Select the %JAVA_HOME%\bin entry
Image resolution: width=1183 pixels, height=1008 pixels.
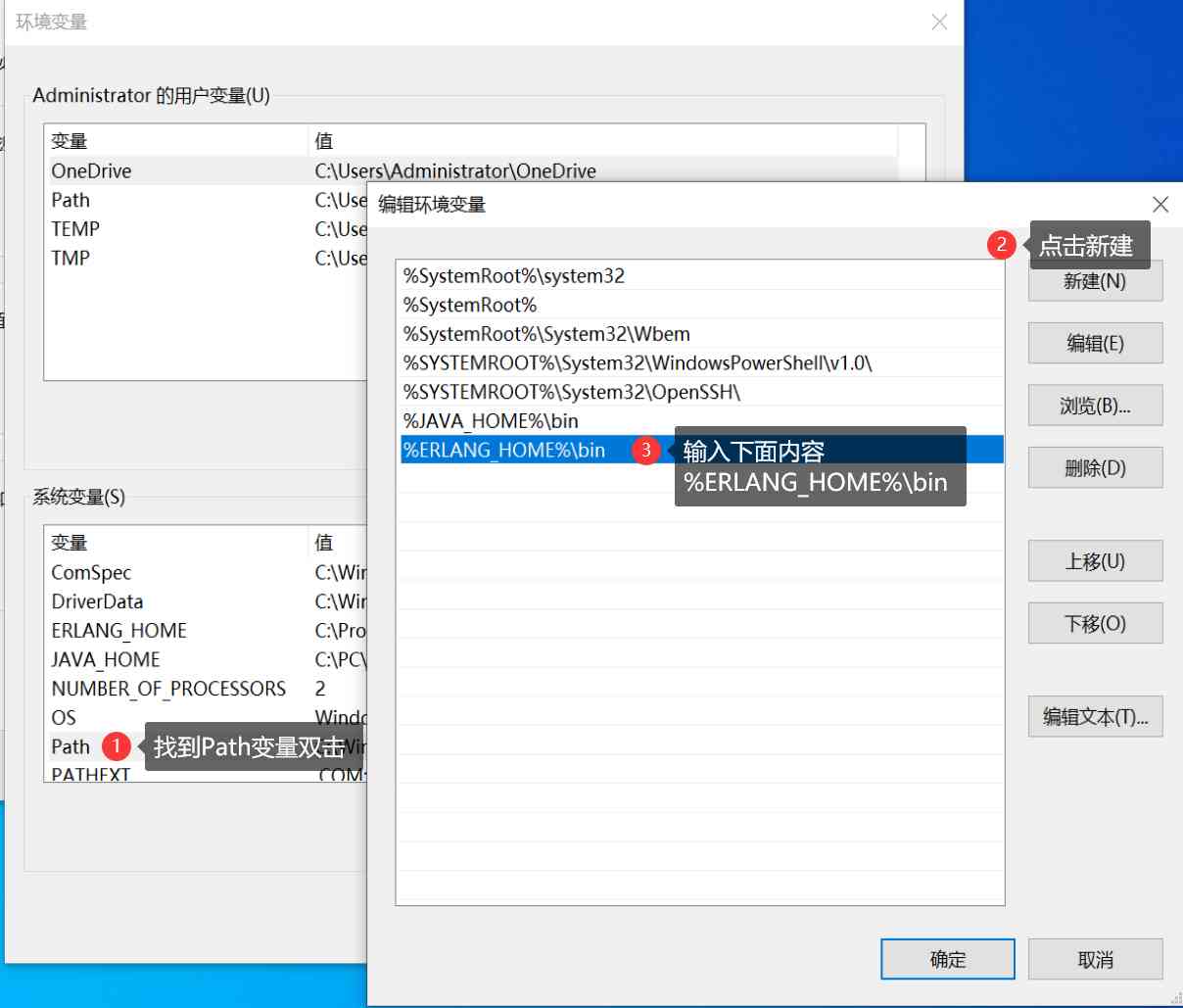[700, 421]
